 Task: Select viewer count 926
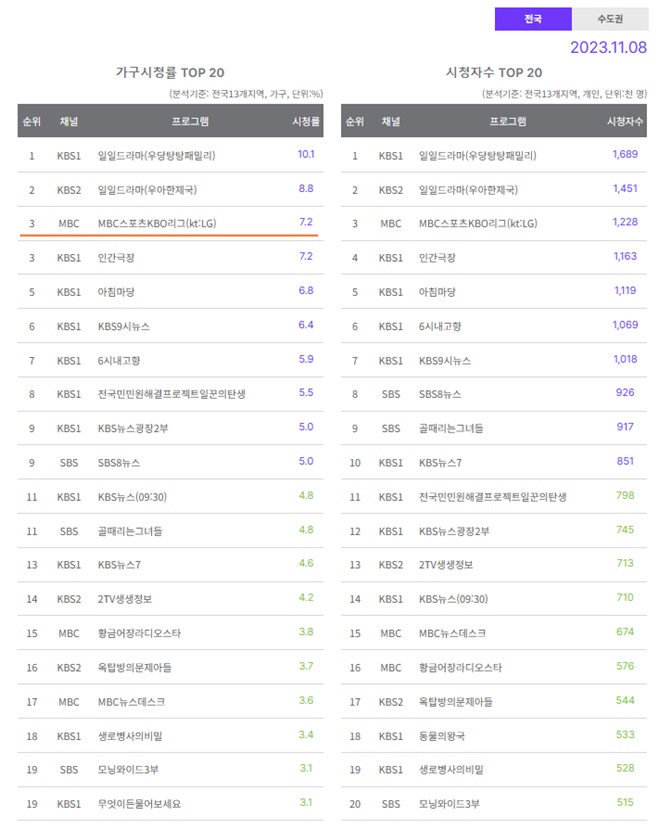[x=625, y=393]
